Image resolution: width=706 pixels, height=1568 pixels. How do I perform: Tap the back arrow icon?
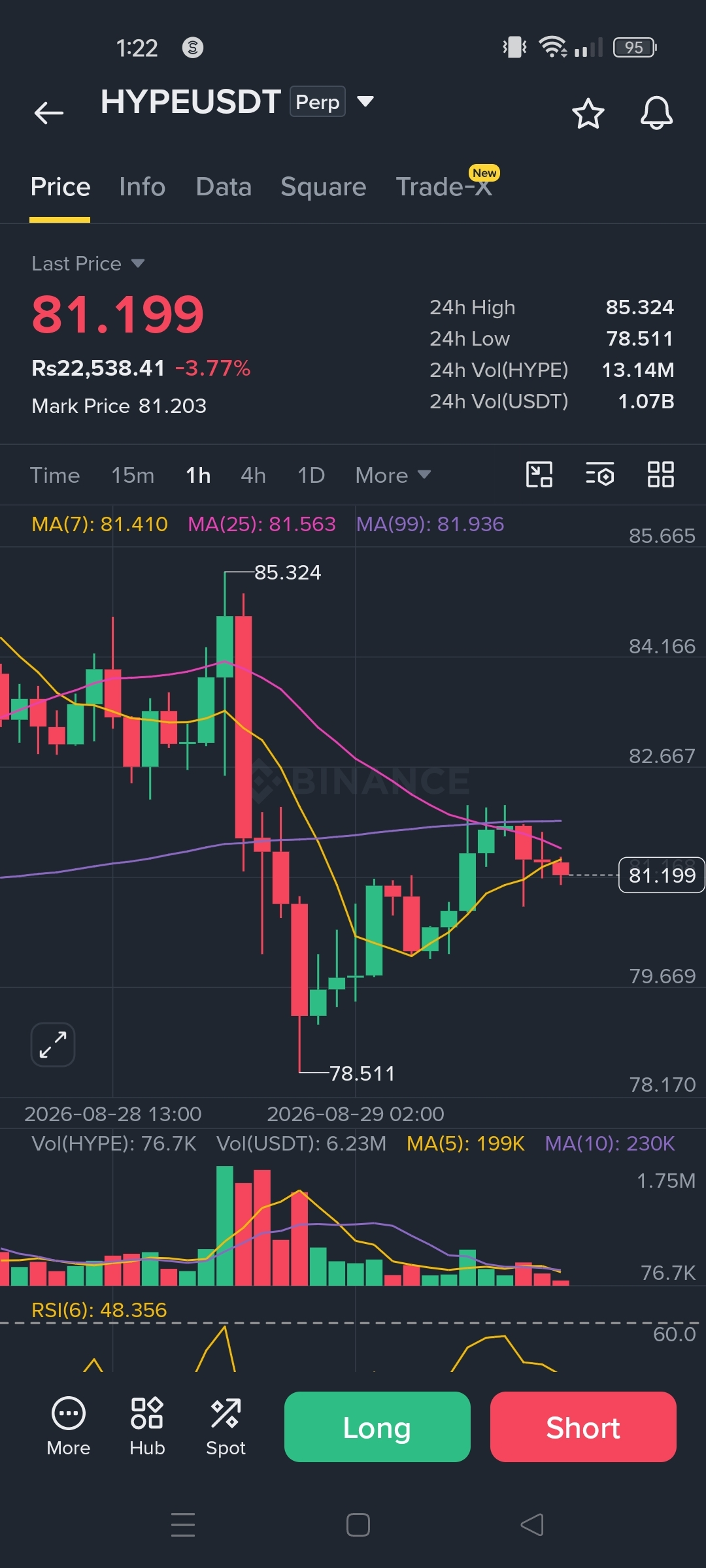(x=49, y=113)
